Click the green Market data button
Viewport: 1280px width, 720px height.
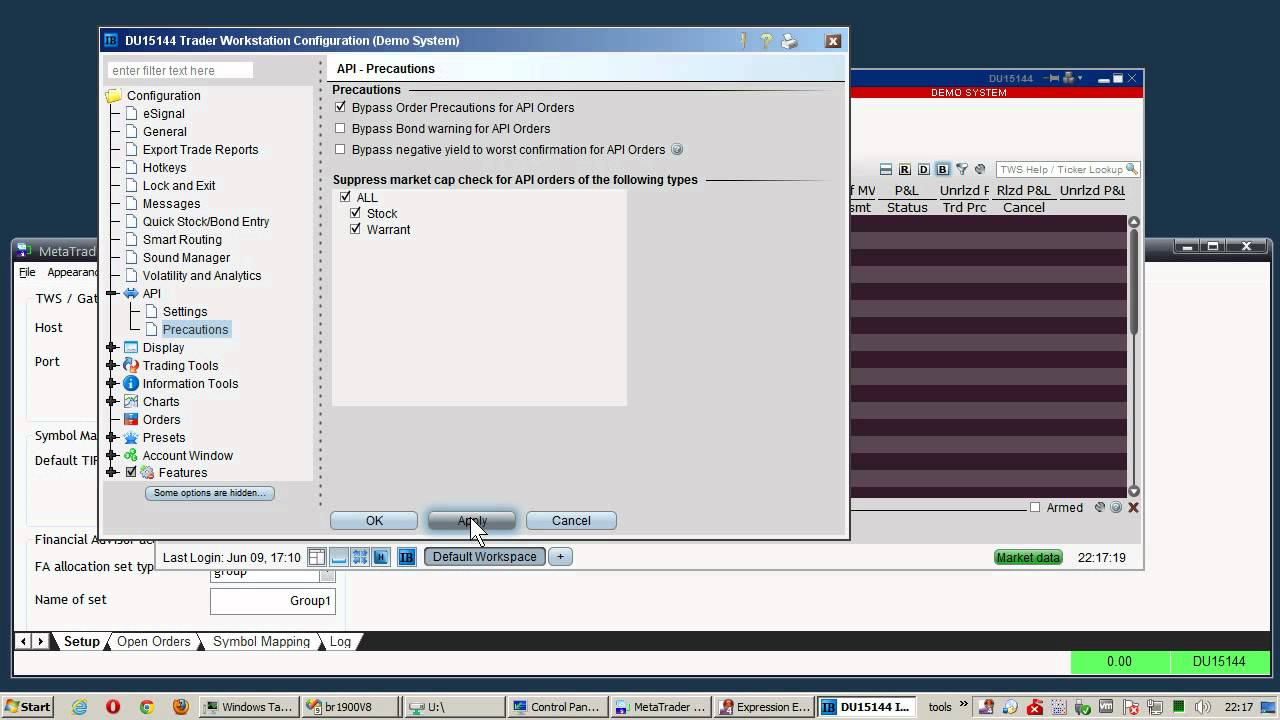pyautogui.click(x=1028, y=558)
